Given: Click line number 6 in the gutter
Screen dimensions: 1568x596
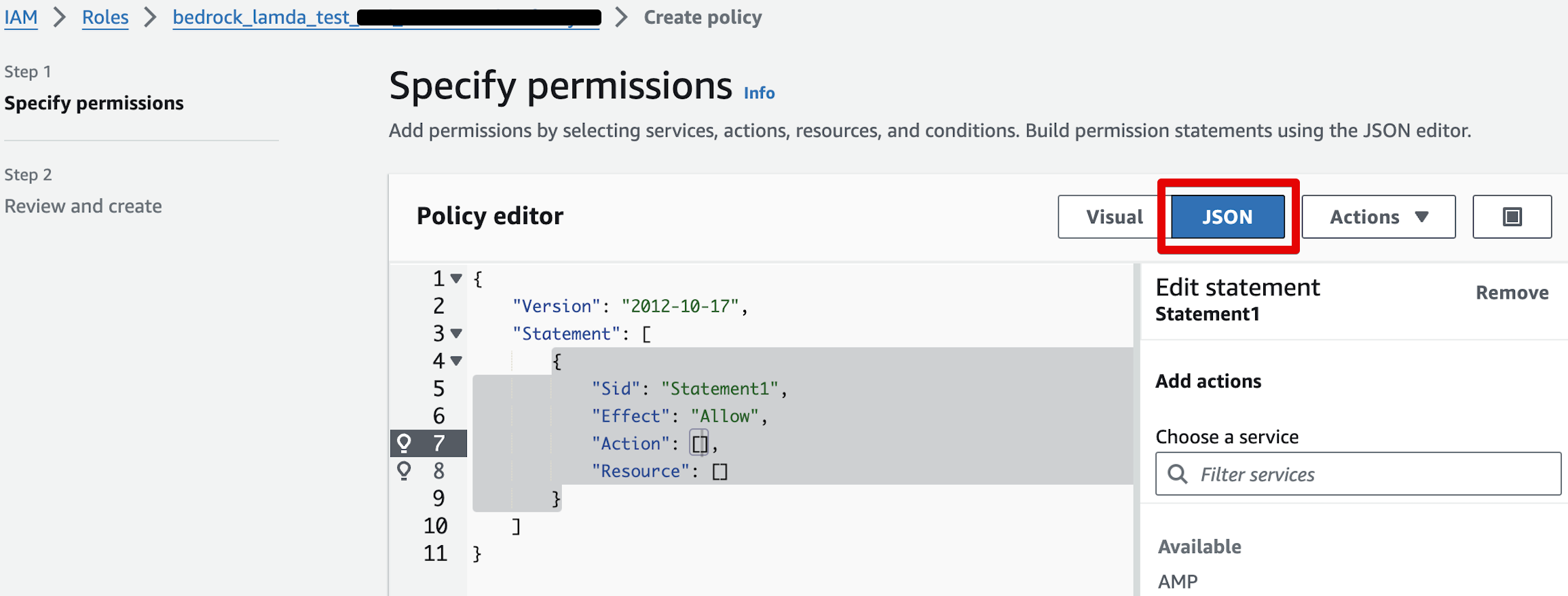Looking at the screenshot, I should pos(439,415).
